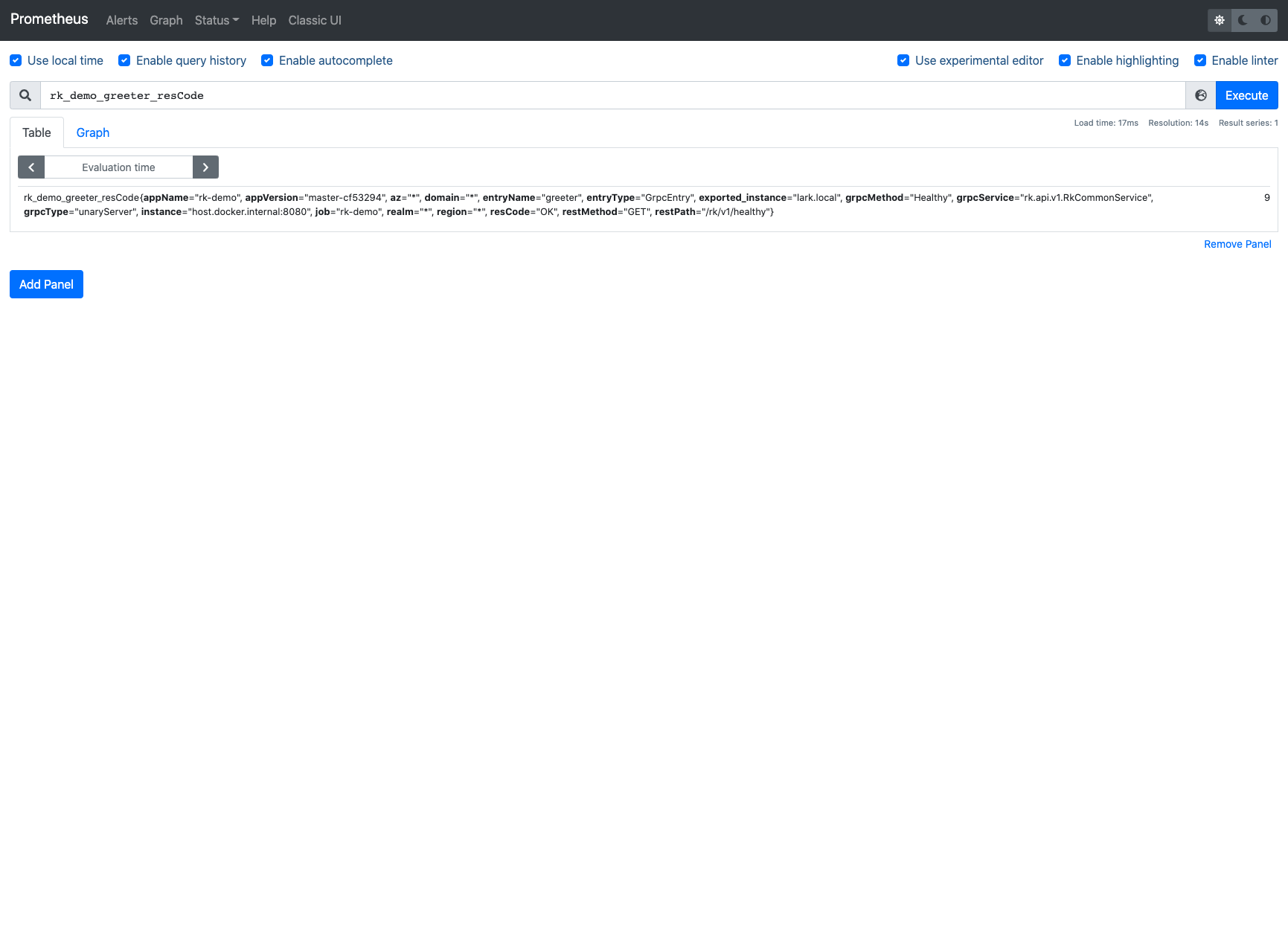Toggle Enable highlighting checkbox
Screen dimensions: 1288x927
point(1065,60)
